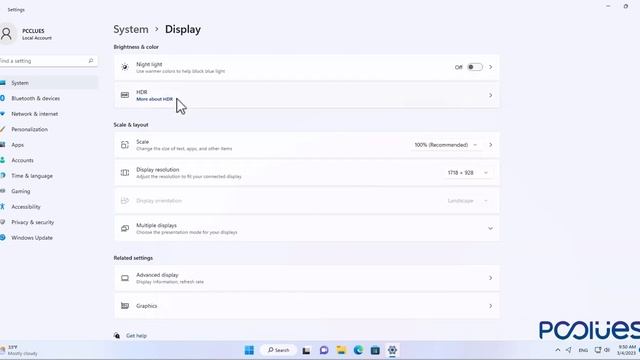Minimize the Settings window

[608, 6]
